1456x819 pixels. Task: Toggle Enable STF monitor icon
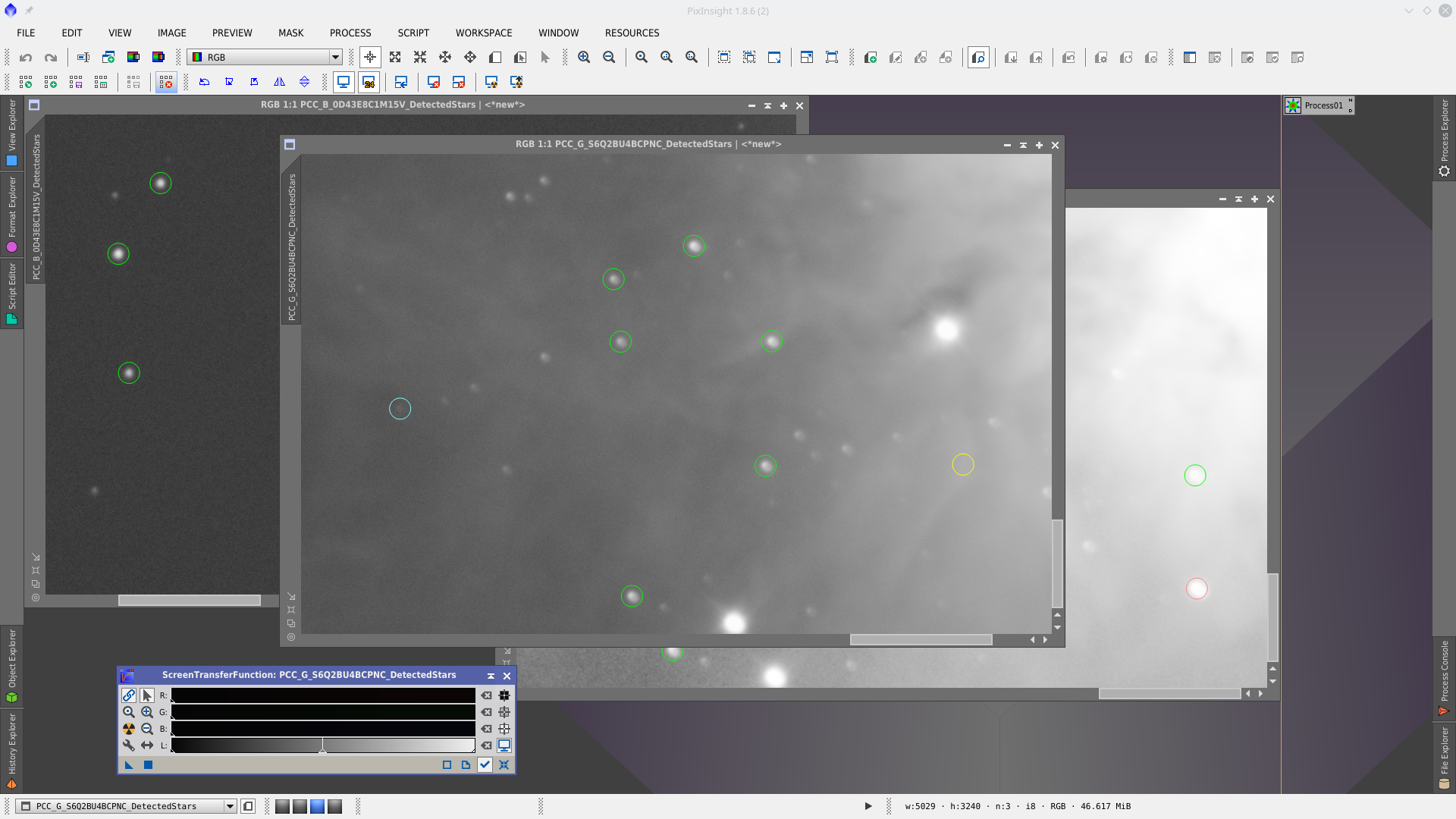[x=504, y=745]
